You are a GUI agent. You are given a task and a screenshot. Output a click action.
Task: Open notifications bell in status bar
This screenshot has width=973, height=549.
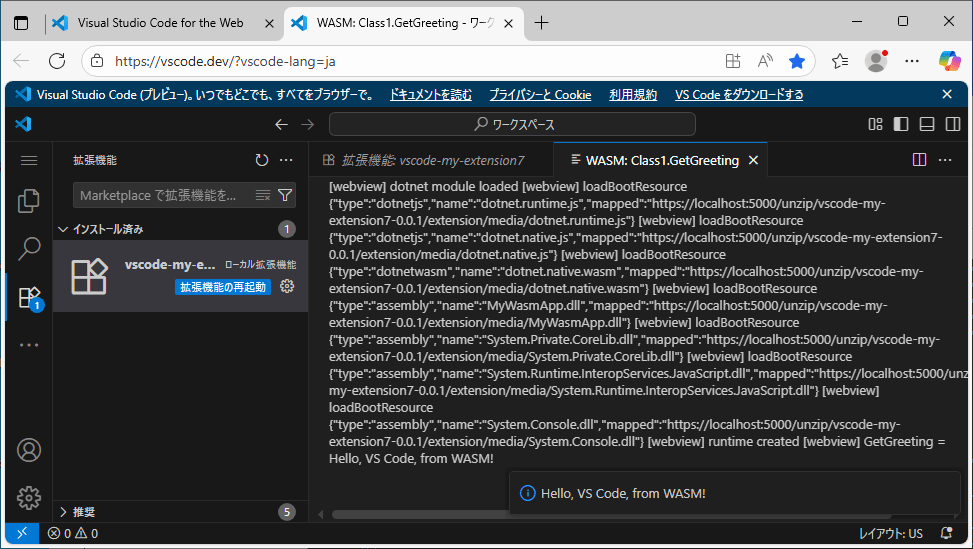[x=946, y=533]
